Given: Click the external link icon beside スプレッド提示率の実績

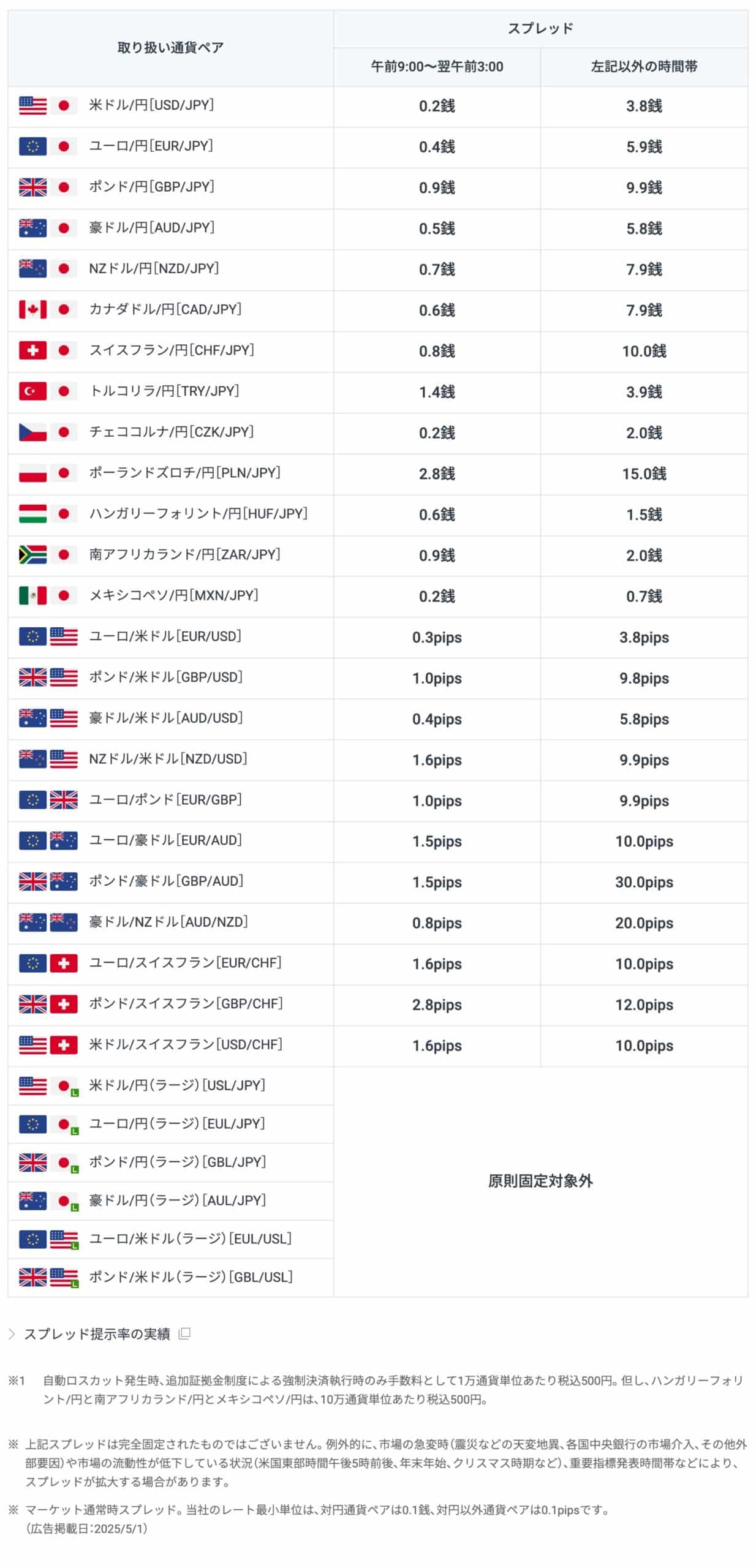Looking at the screenshot, I should 184,1333.
